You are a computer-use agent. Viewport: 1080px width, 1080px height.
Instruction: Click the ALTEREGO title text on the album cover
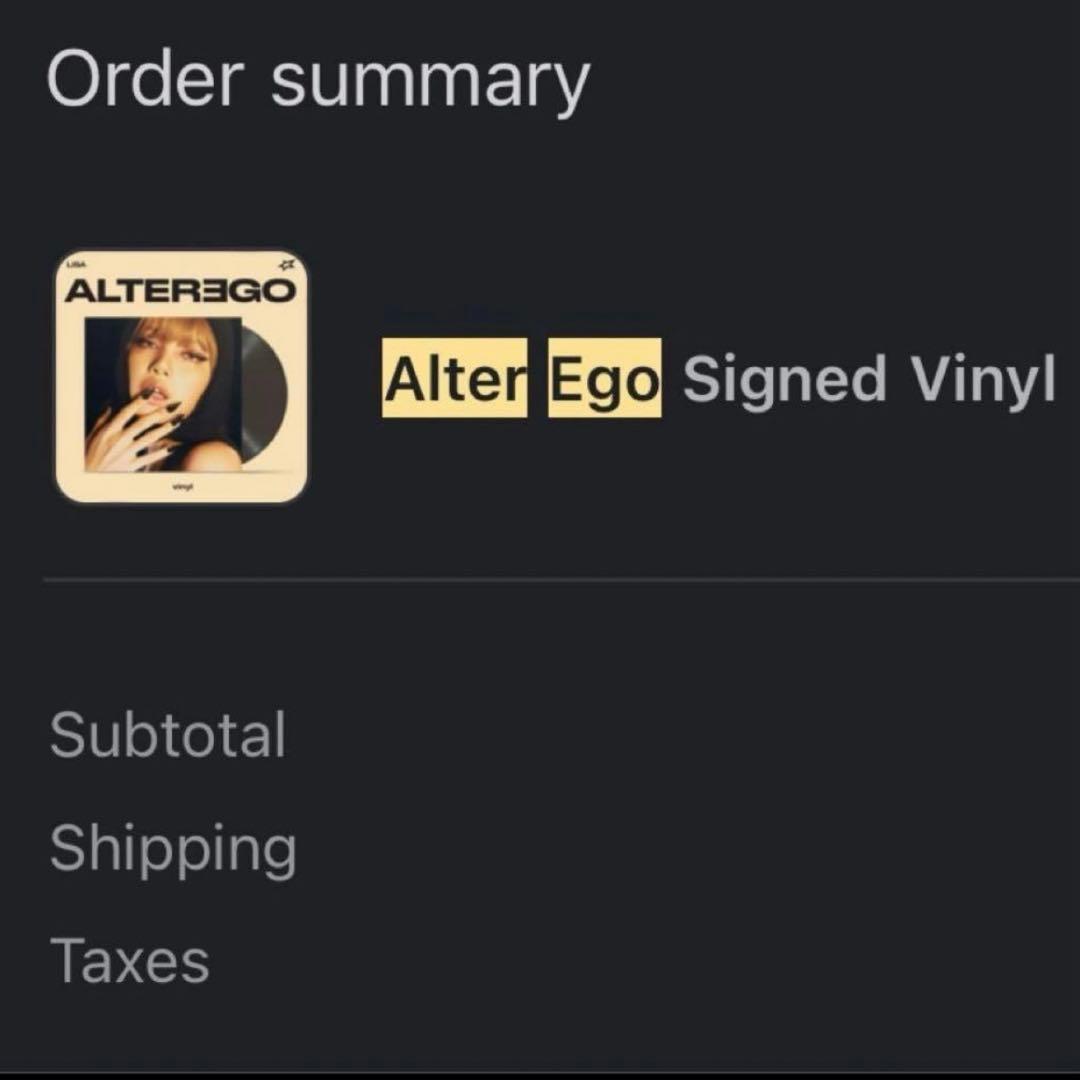click(180, 291)
